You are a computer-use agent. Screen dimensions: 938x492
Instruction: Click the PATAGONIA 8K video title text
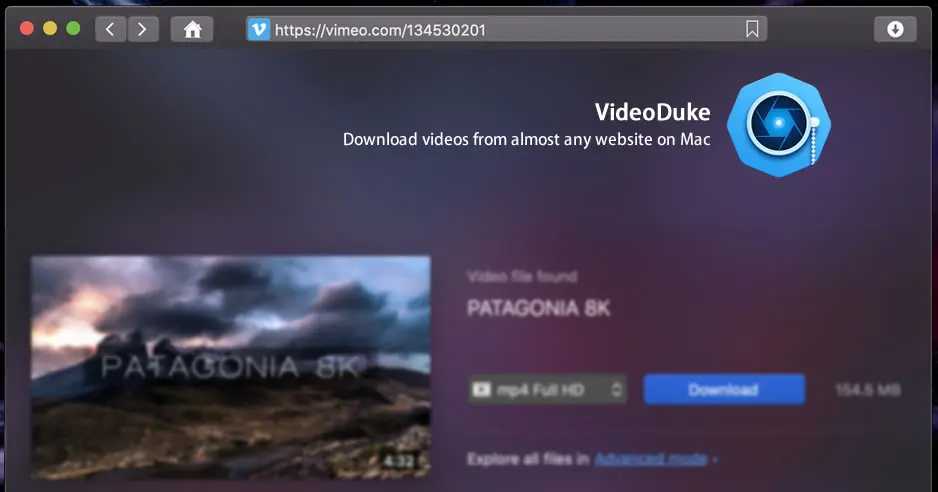click(538, 308)
